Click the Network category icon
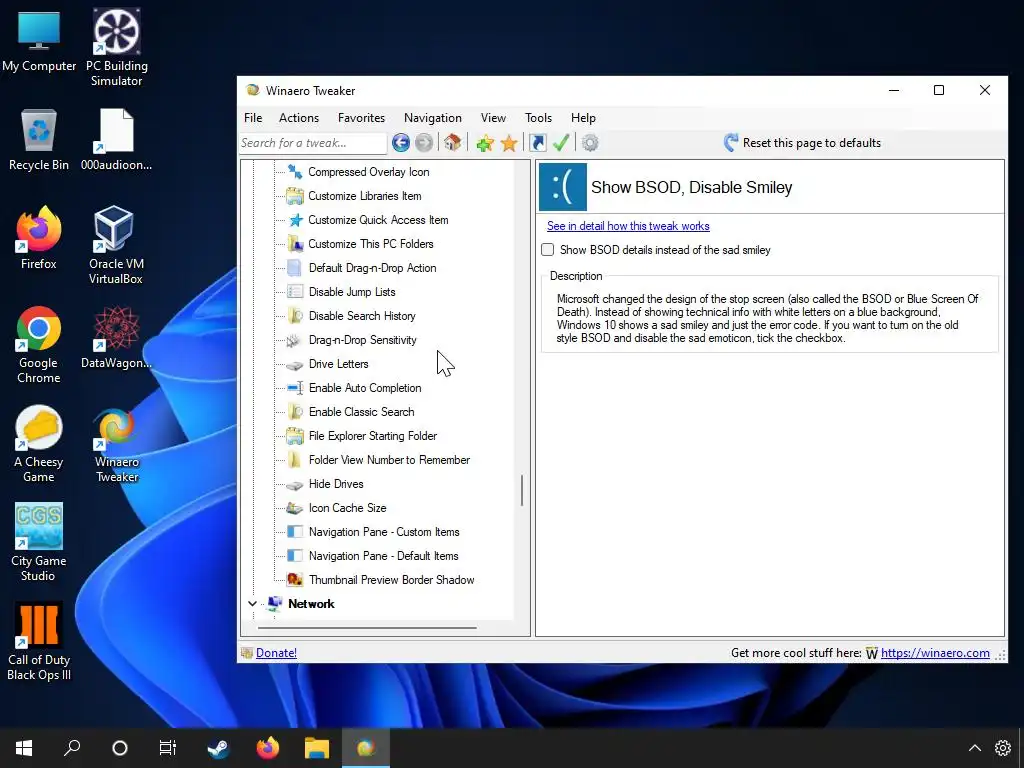 [275, 603]
